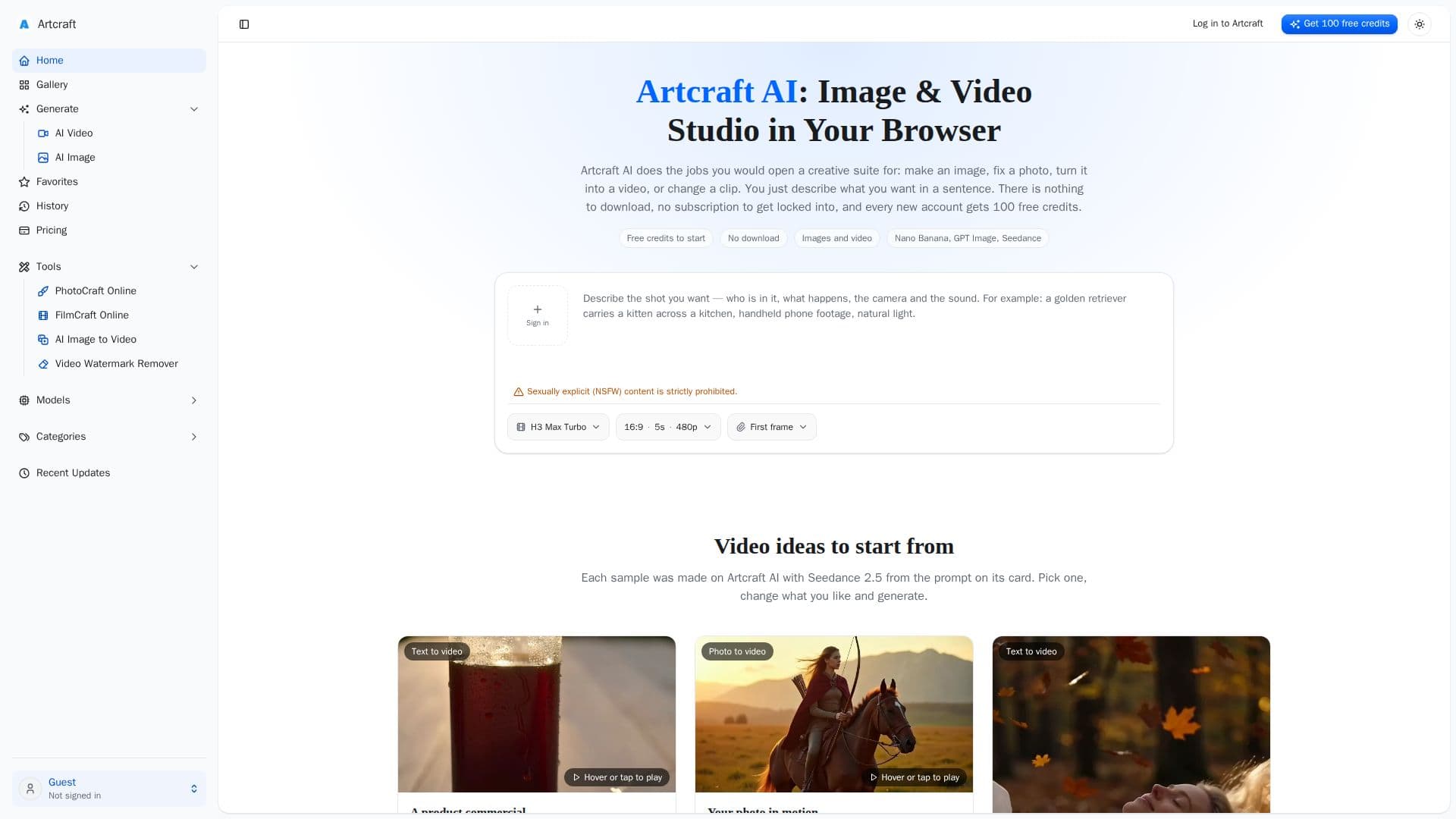Click the 'Free credits to start' tag

pos(666,238)
